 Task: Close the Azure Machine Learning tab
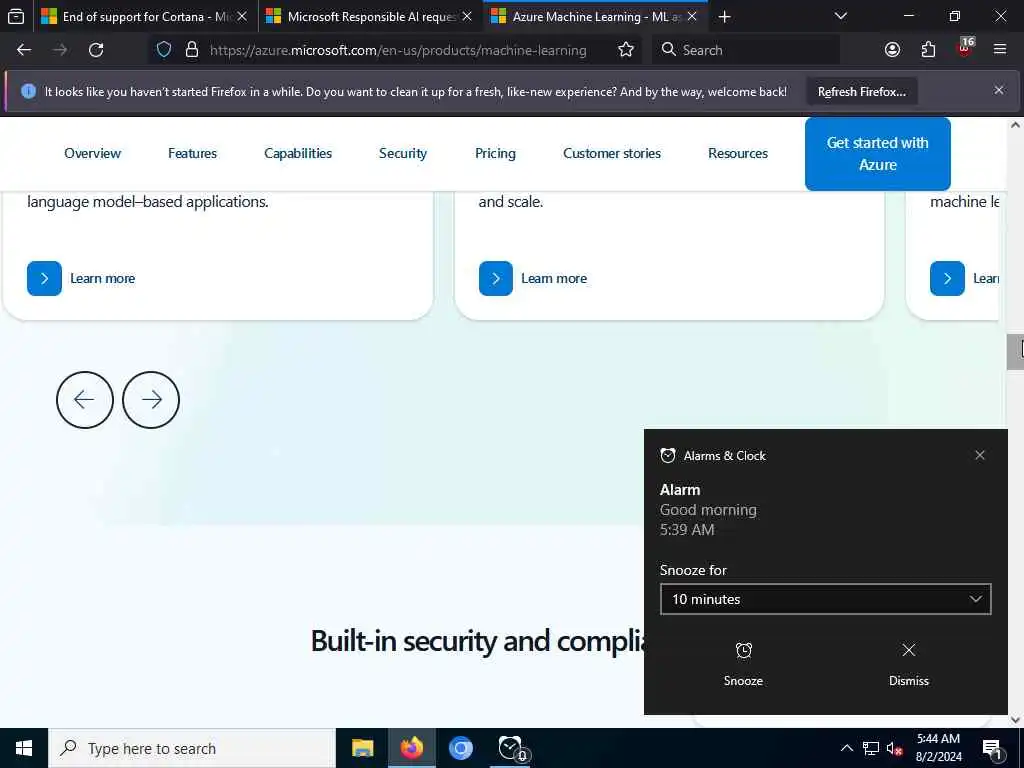692,16
